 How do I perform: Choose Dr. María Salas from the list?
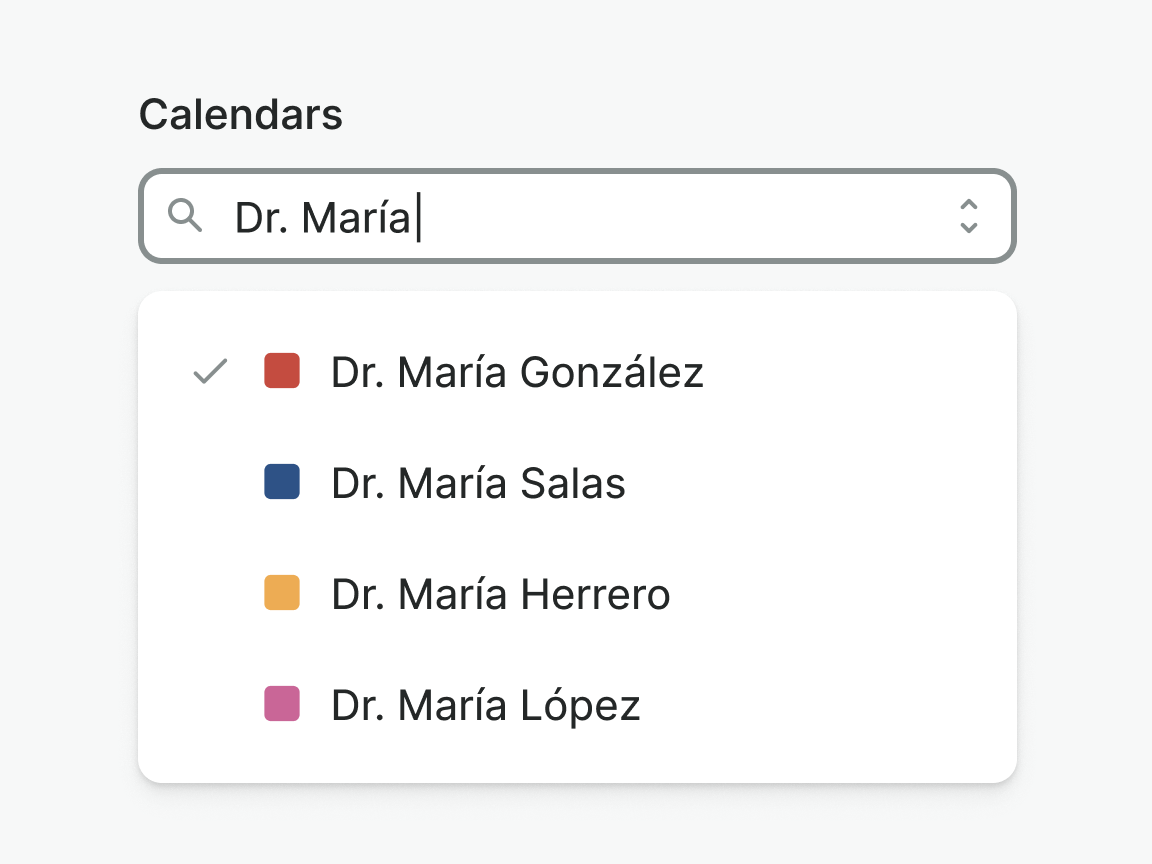tap(478, 483)
